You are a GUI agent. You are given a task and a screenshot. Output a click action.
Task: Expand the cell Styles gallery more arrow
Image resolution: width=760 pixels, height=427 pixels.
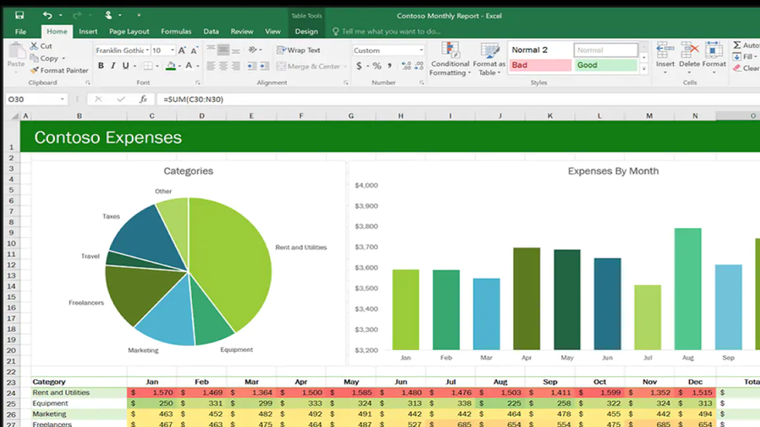click(644, 69)
